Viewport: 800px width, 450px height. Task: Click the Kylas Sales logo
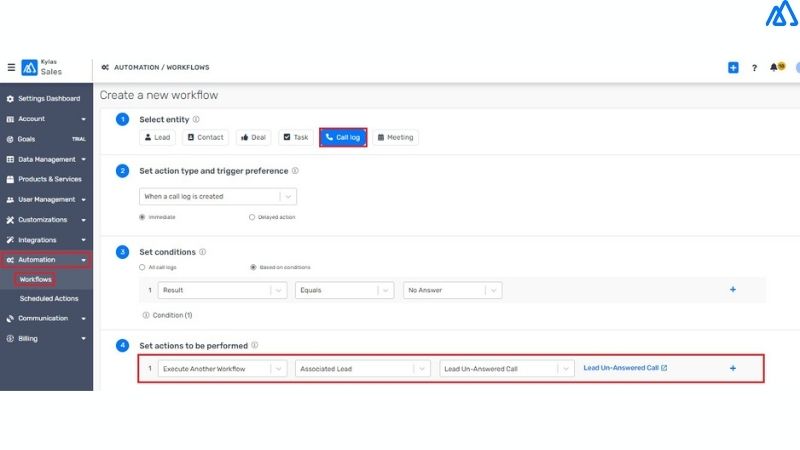click(30, 67)
